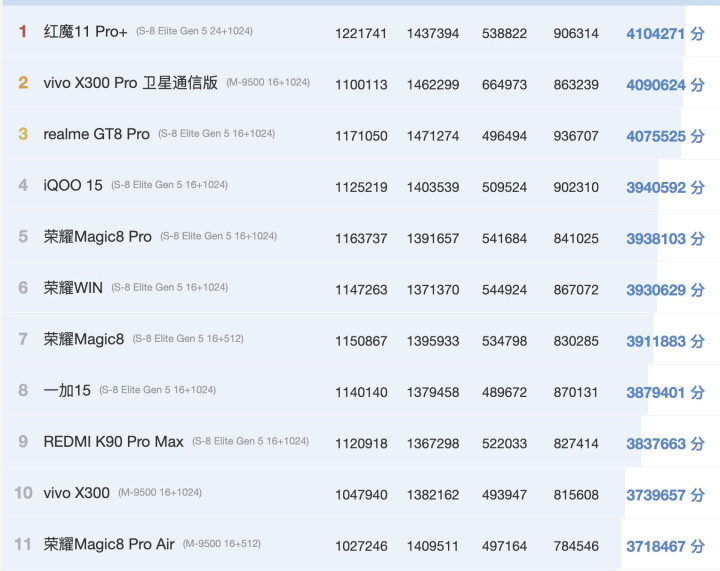Click total score 3930629 分
This screenshot has width=720, height=571.
point(665,290)
